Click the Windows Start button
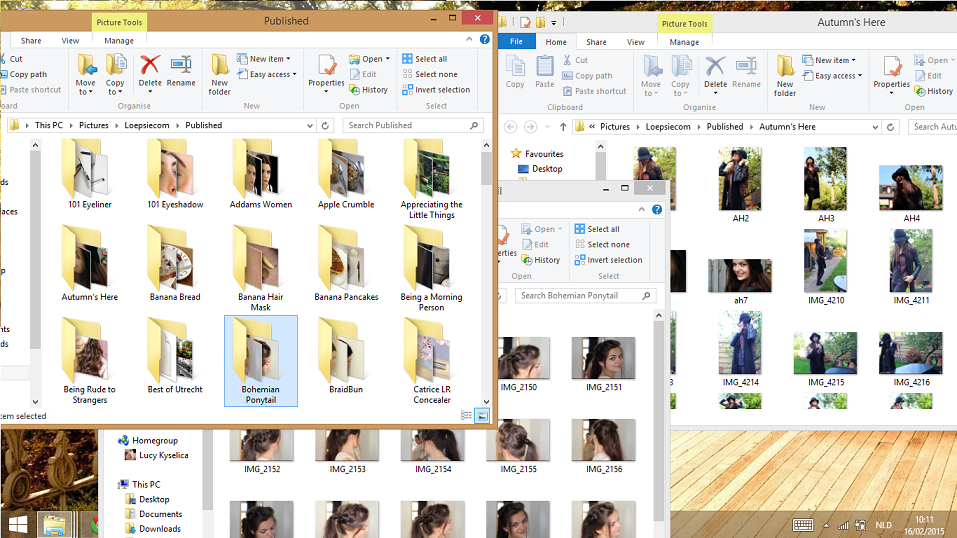 pos(18,525)
